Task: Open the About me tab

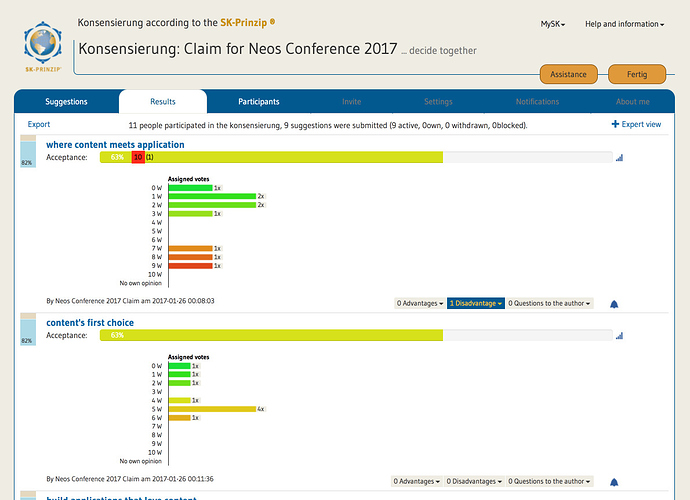Action: coord(632,102)
